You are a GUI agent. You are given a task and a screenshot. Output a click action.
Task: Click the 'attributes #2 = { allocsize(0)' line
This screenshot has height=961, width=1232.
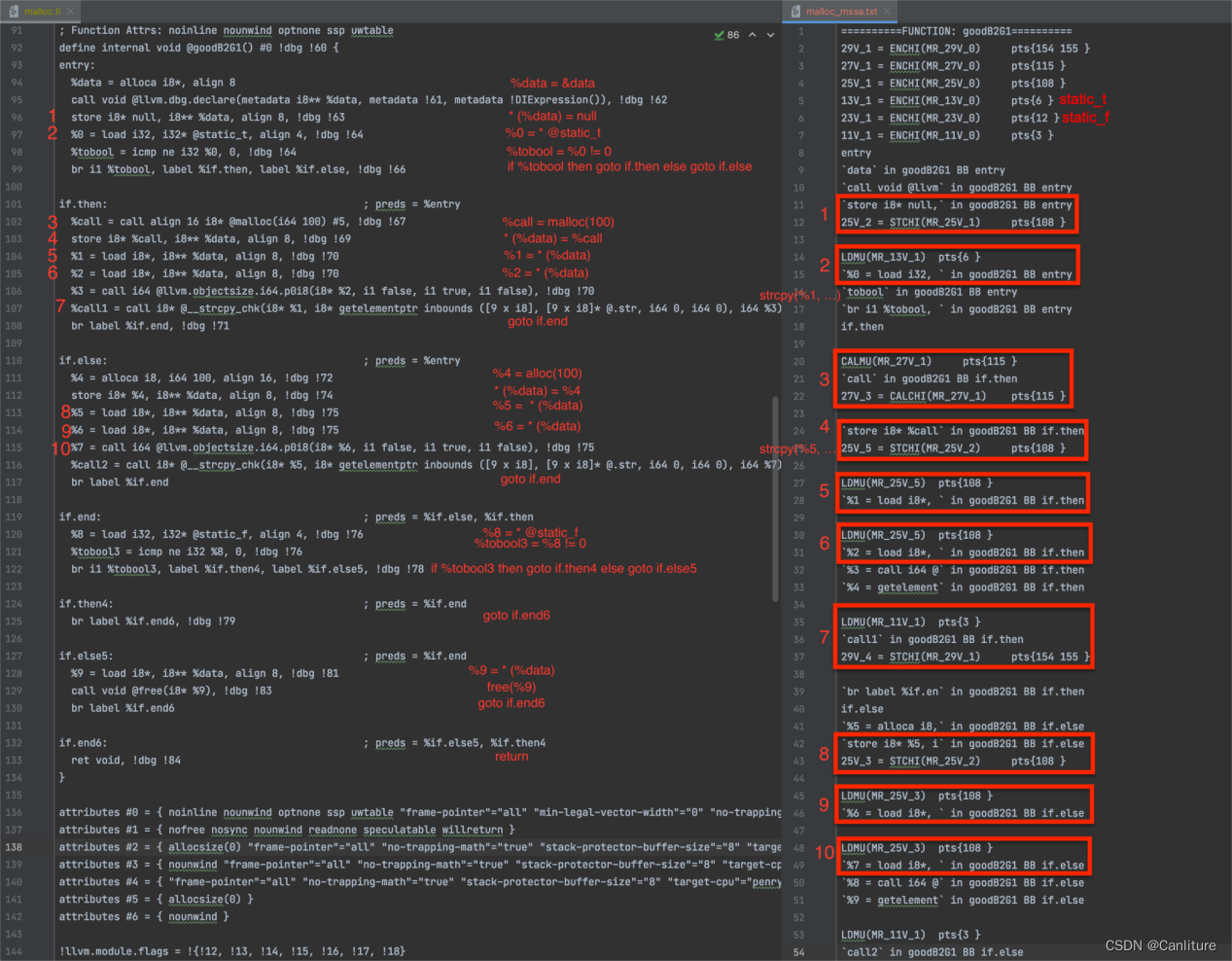420,847
